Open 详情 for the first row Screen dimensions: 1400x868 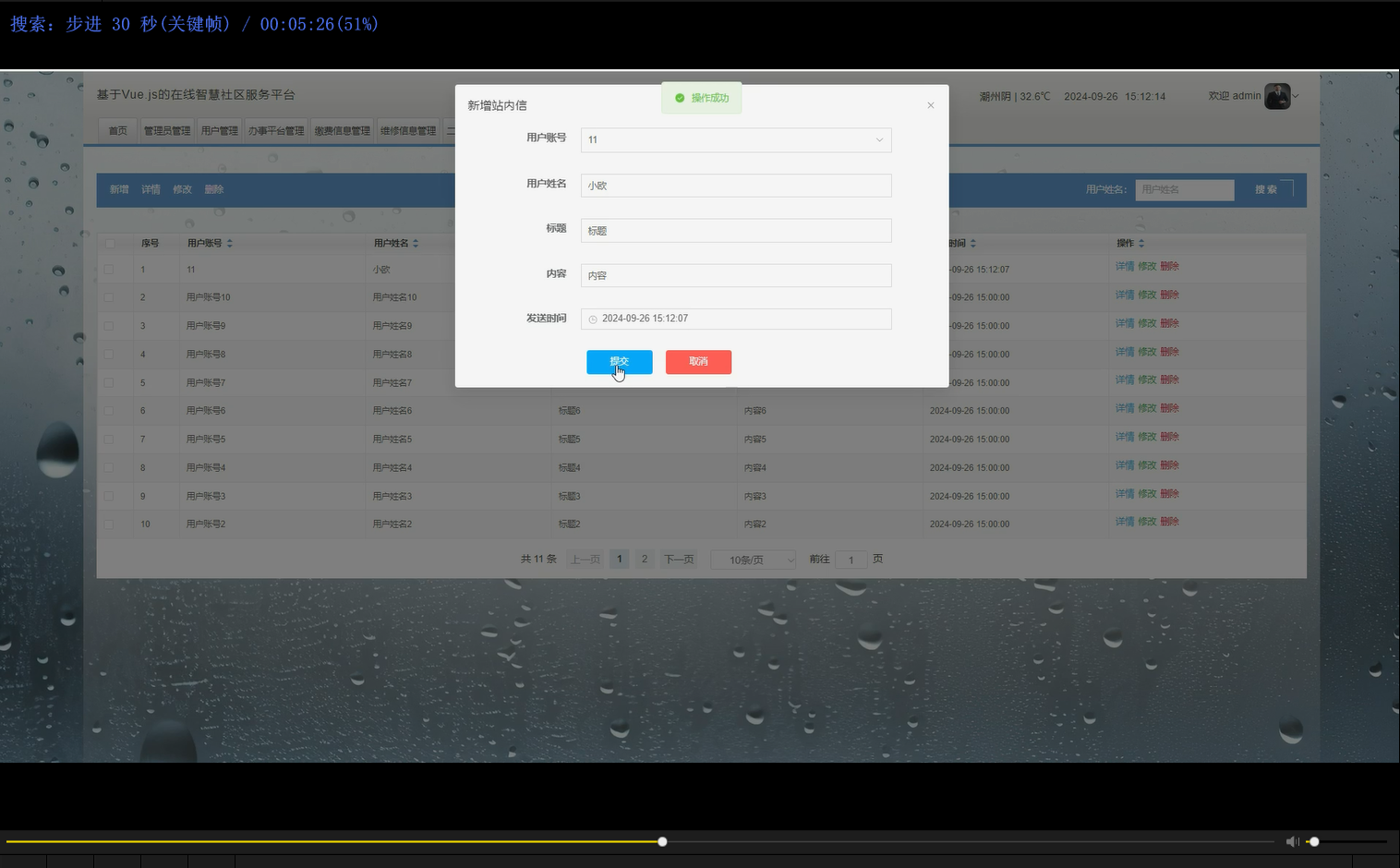[1124, 266]
